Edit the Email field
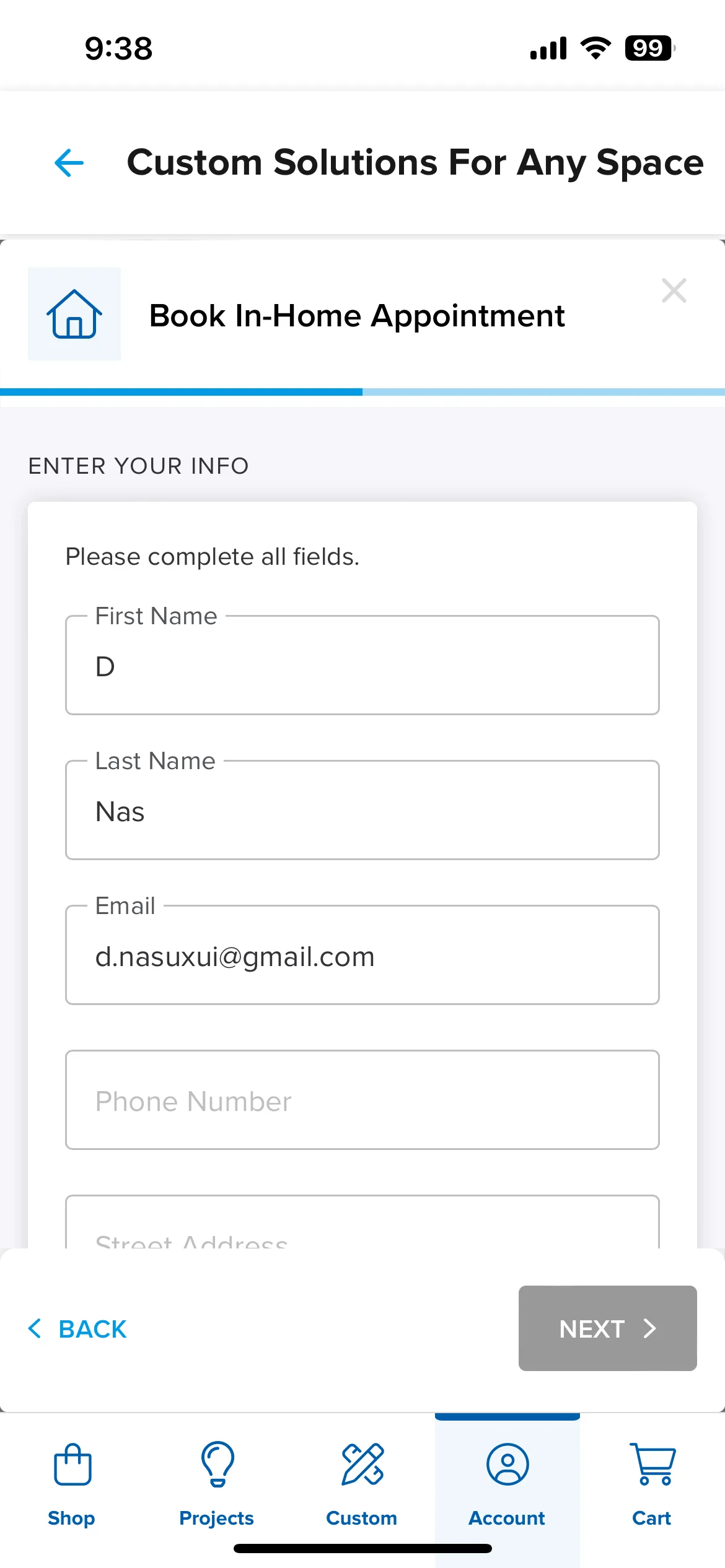Image resolution: width=725 pixels, height=1568 pixels. pyautogui.click(x=362, y=955)
